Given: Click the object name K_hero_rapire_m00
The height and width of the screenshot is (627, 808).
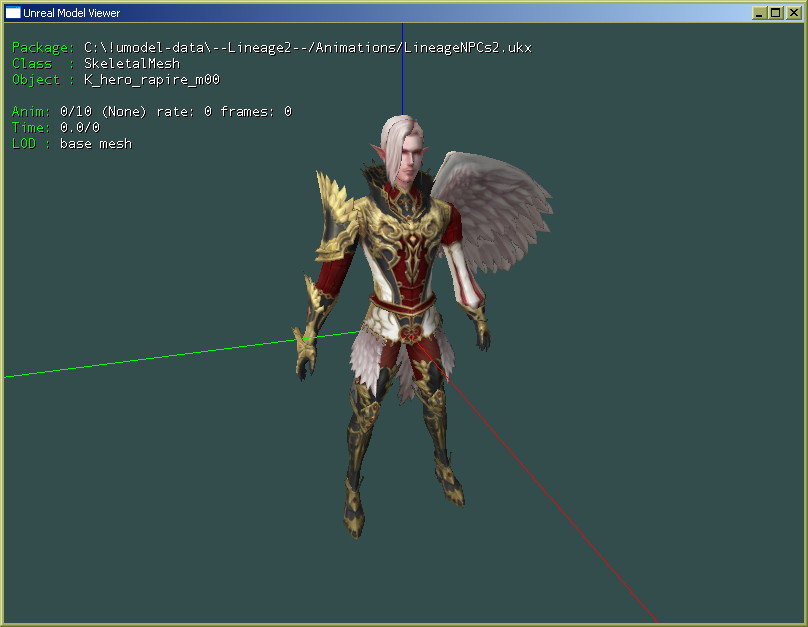Looking at the screenshot, I should (x=152, y=80).
